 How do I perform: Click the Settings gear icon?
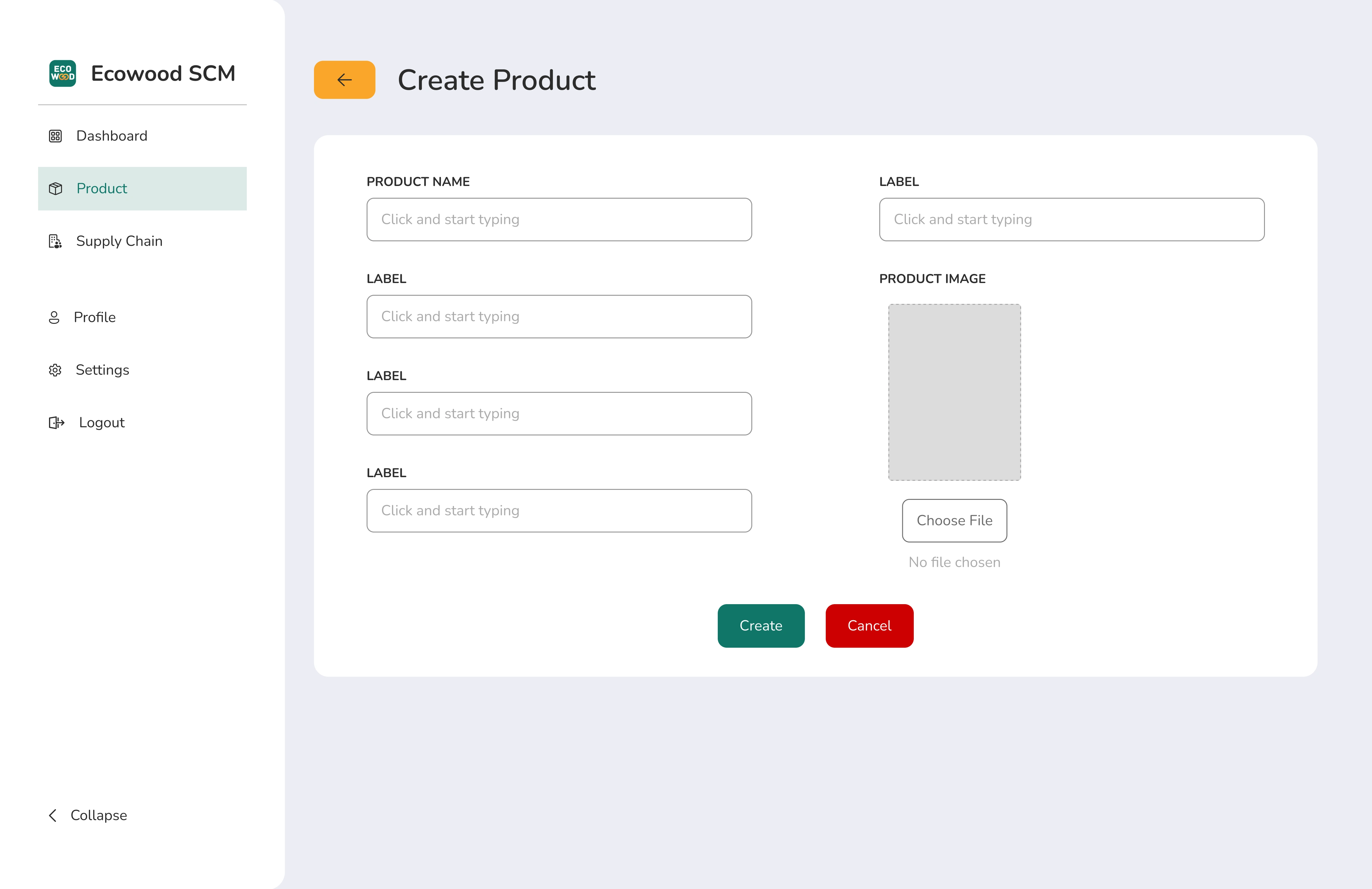pos(55,370)
